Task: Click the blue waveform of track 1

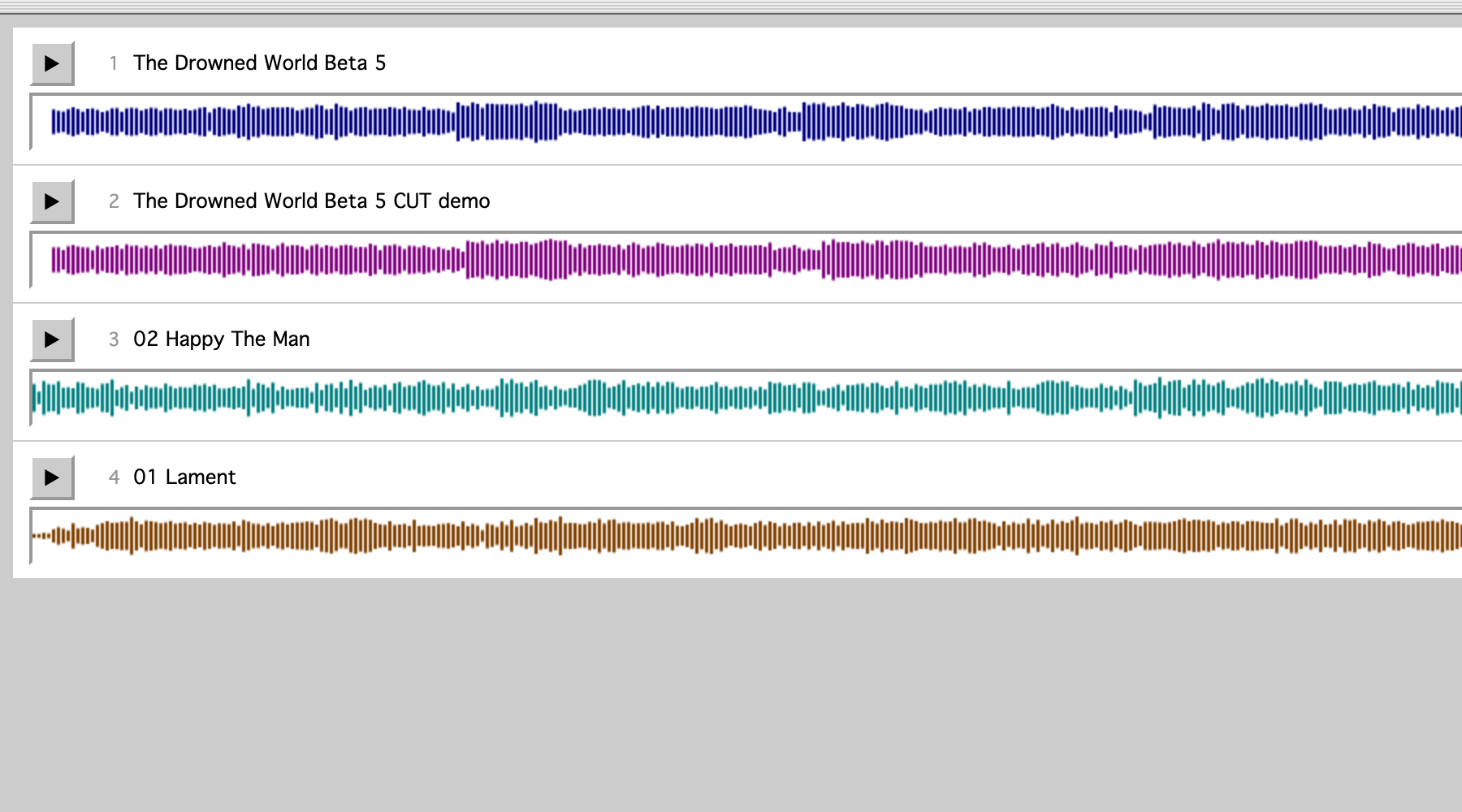Action: (746, 122)
